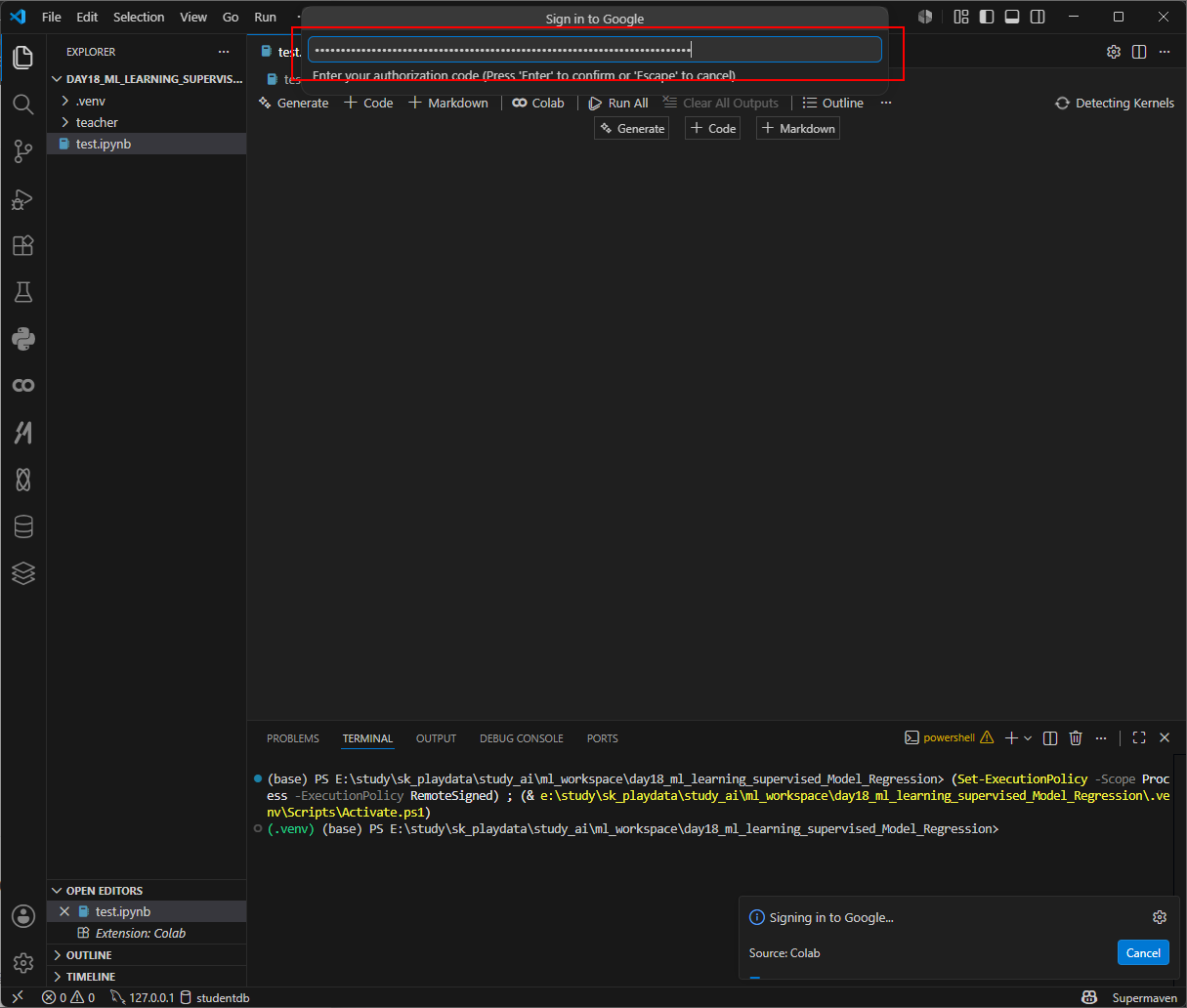The height and width of the screenshot is (1008, 1187).
Task: Click the Outline button in the notebook toolbar
Action: pyautogui.click(x=833, y=103)
